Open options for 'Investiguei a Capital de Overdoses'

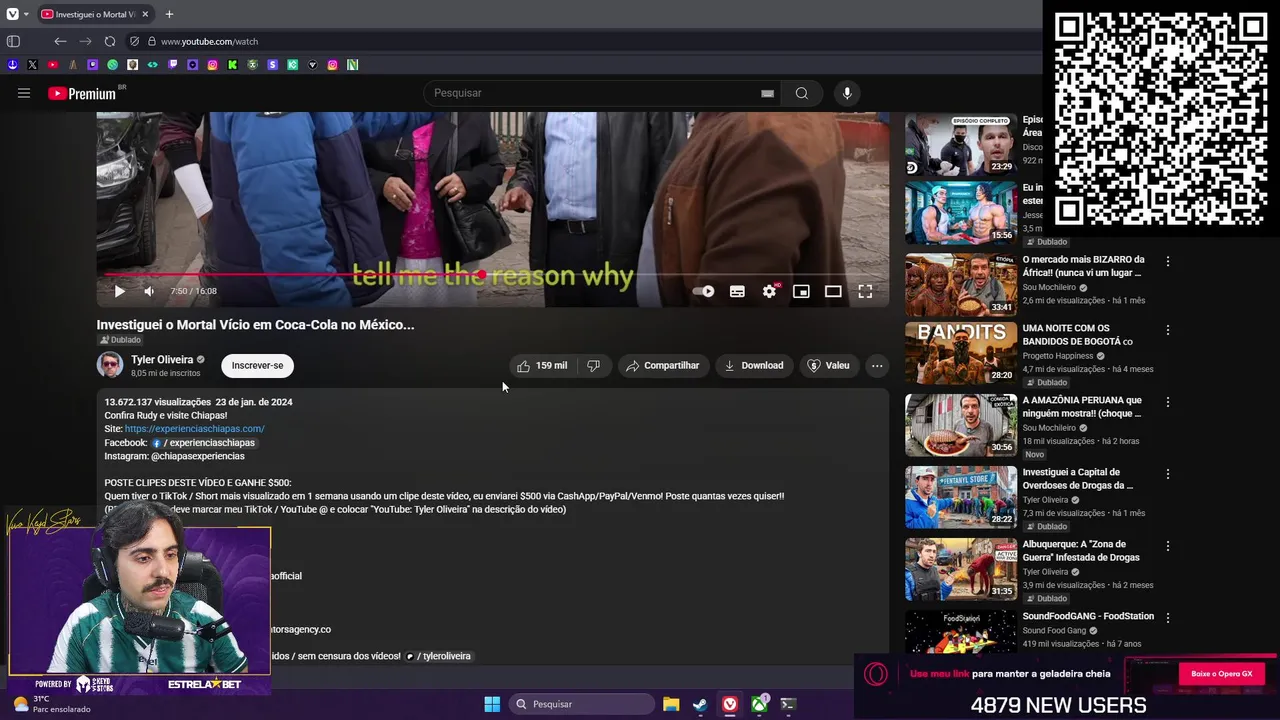1167,474
